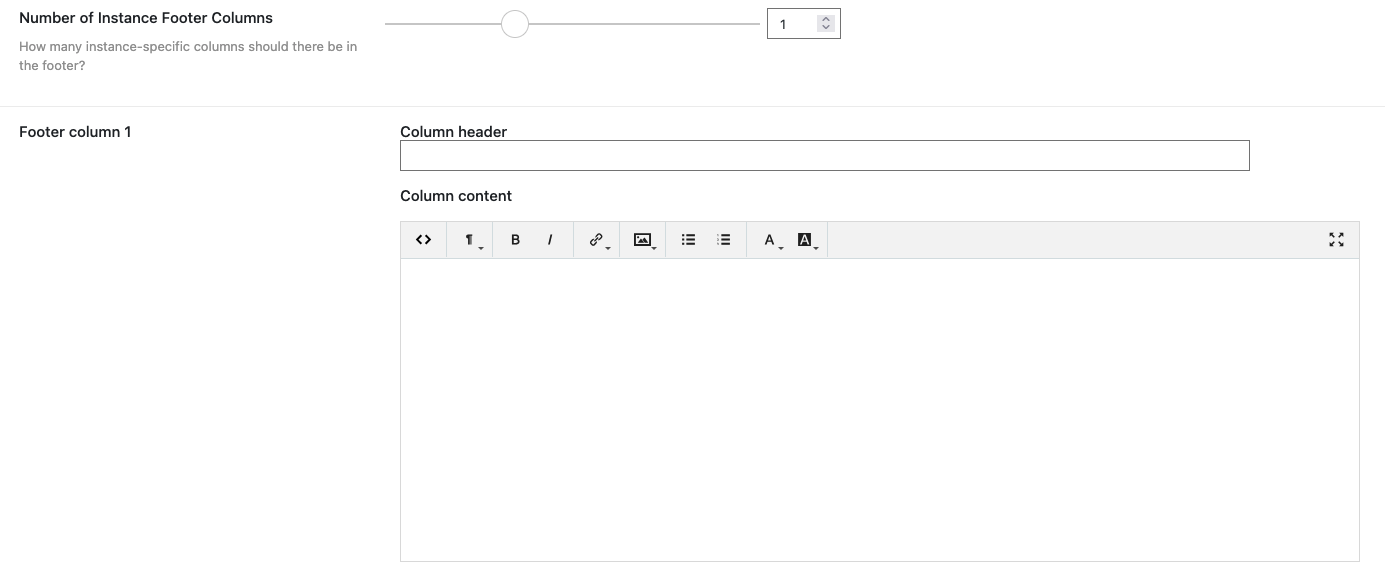Click inside the Column header field

tap(824, 155)
